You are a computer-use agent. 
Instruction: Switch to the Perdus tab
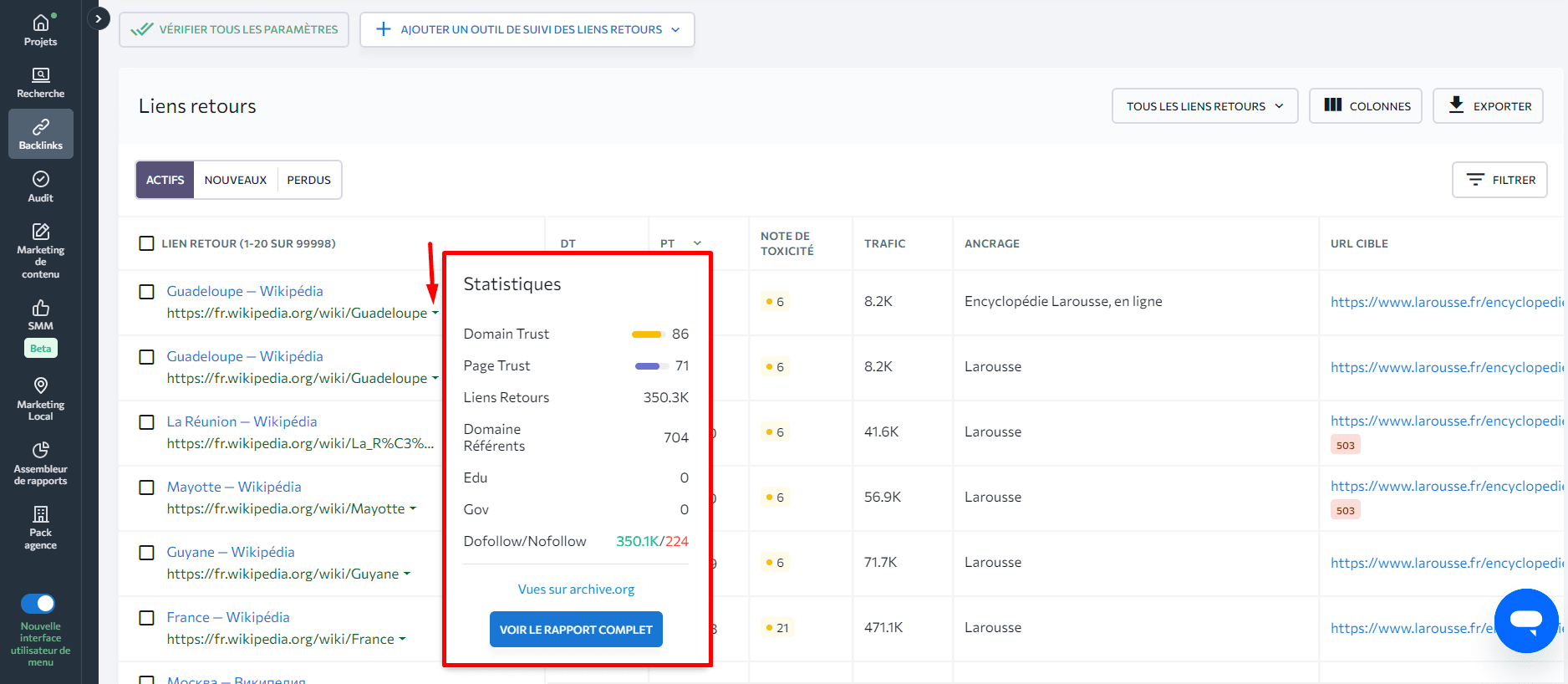point(309,180)
